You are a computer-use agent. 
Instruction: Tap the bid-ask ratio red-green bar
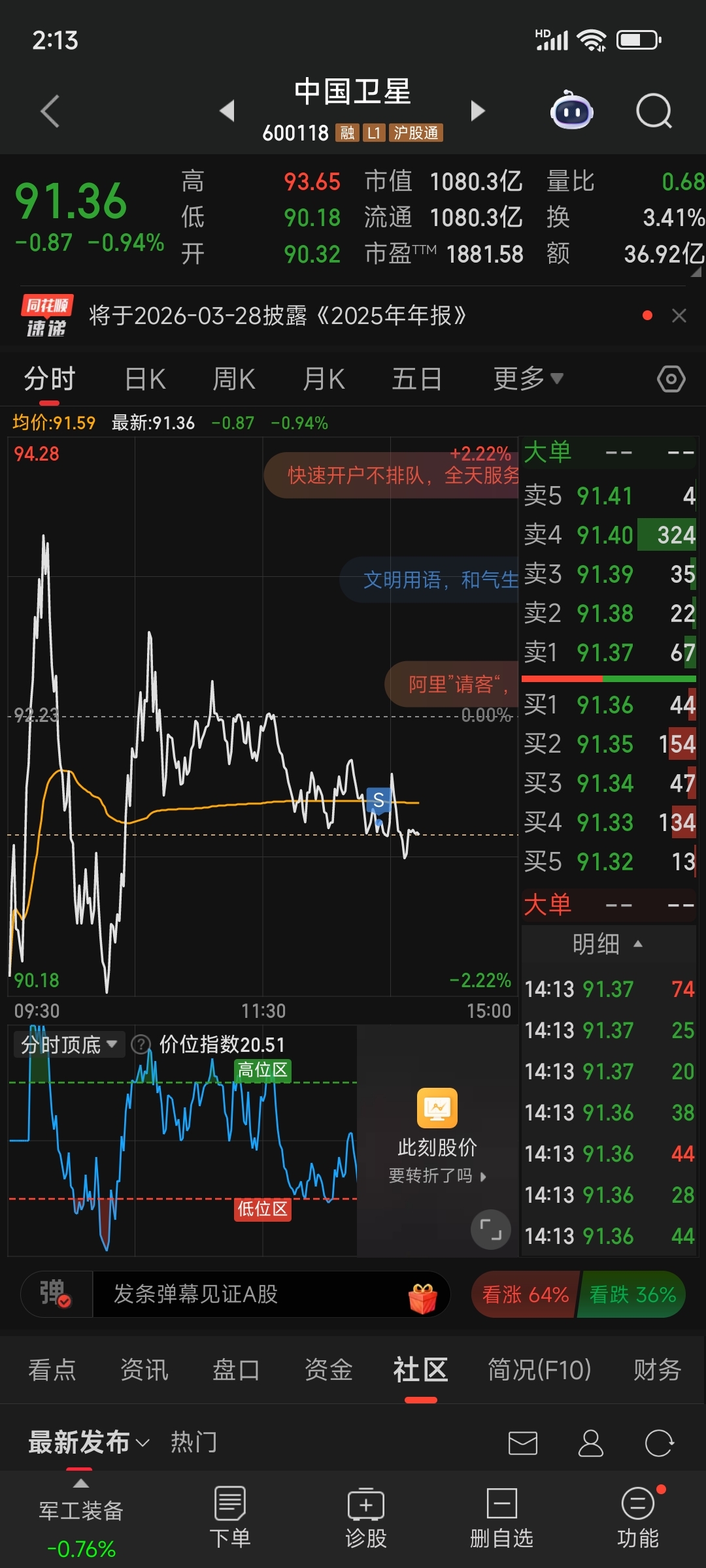(609, 679)
